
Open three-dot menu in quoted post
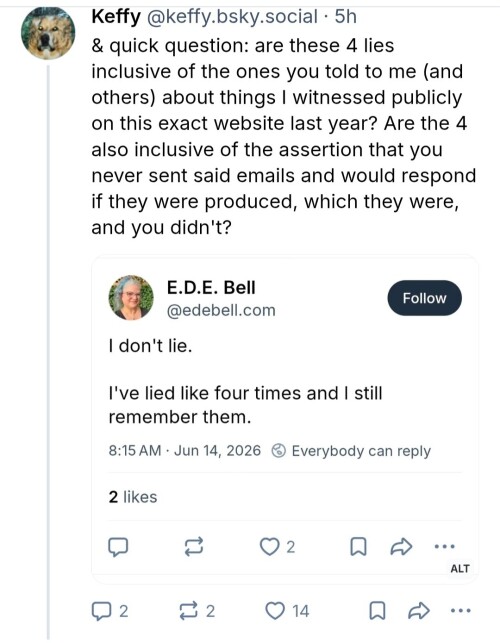click(x=445, y=546)
